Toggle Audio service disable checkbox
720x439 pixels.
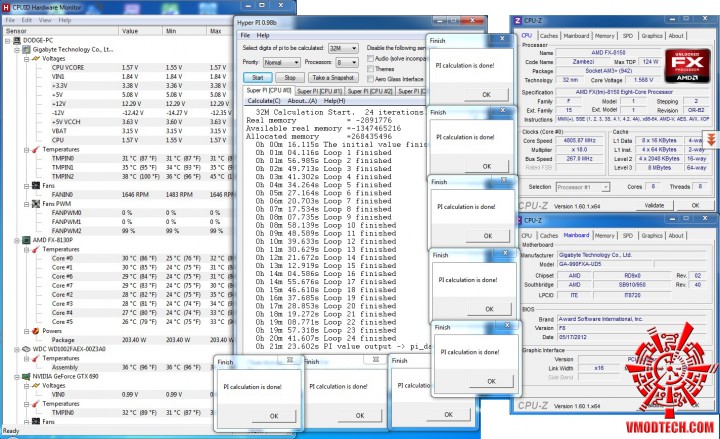370,58
